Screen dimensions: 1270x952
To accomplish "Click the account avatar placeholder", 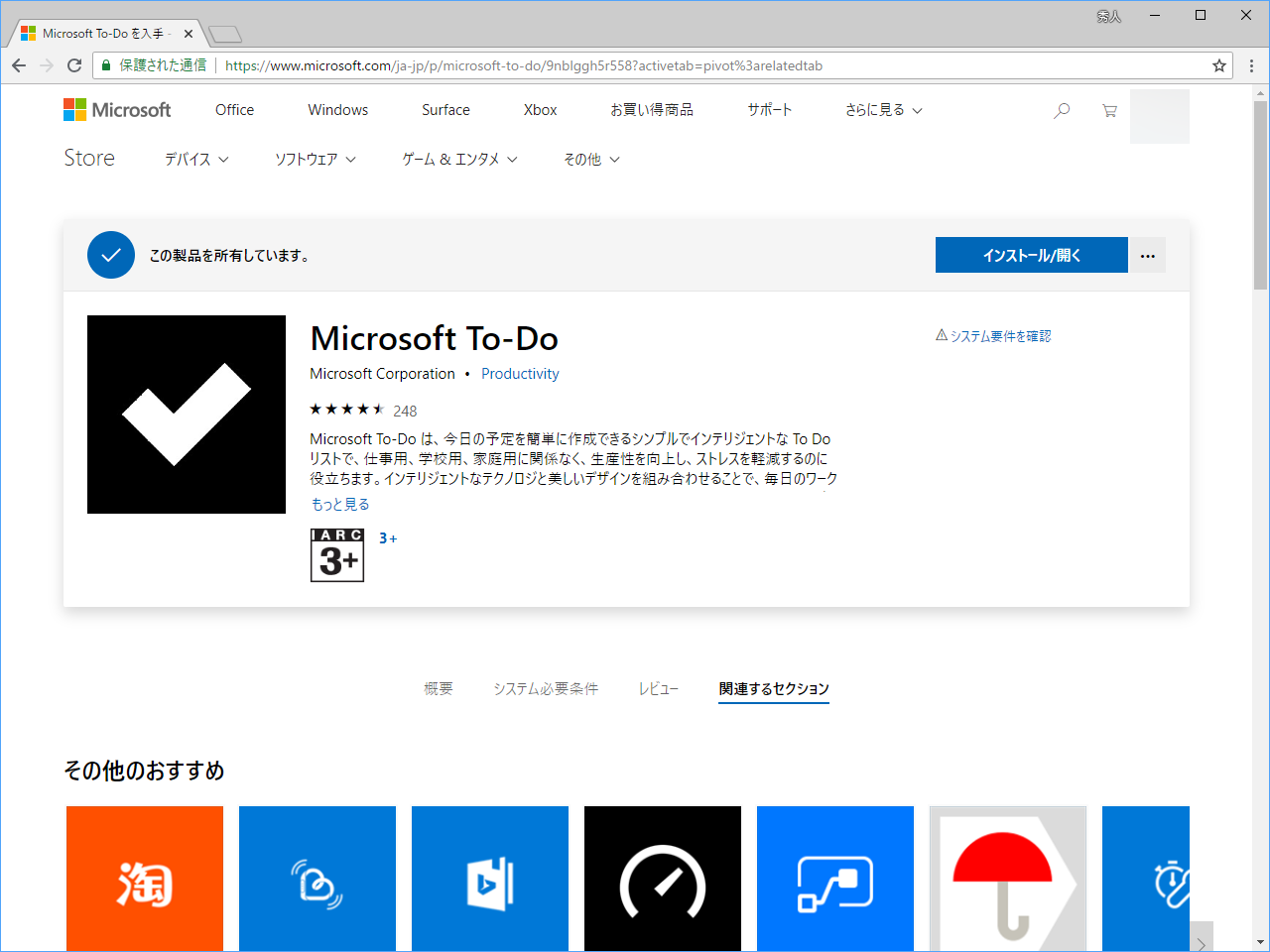I will point(1160,116).
